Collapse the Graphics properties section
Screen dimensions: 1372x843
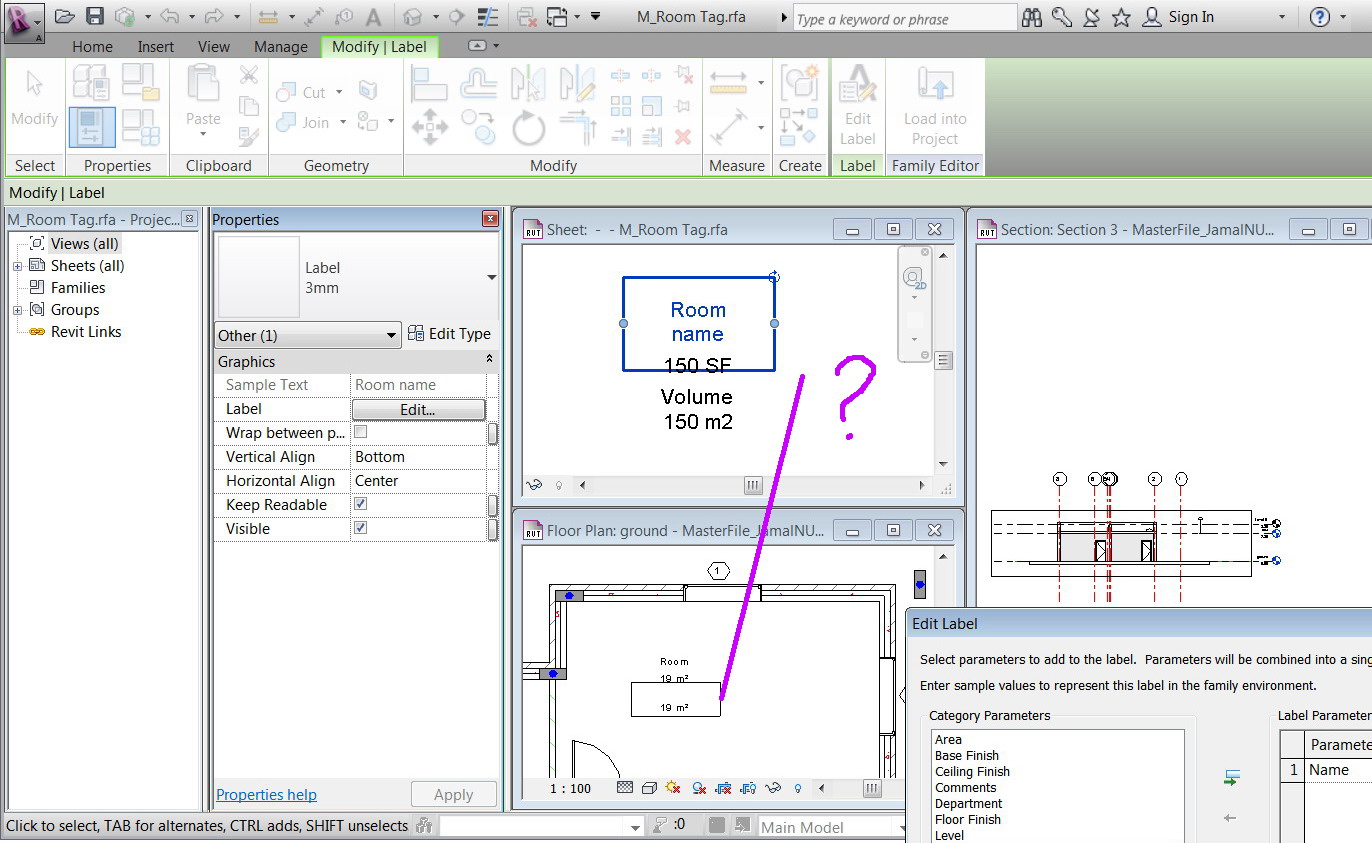[489, 360]
